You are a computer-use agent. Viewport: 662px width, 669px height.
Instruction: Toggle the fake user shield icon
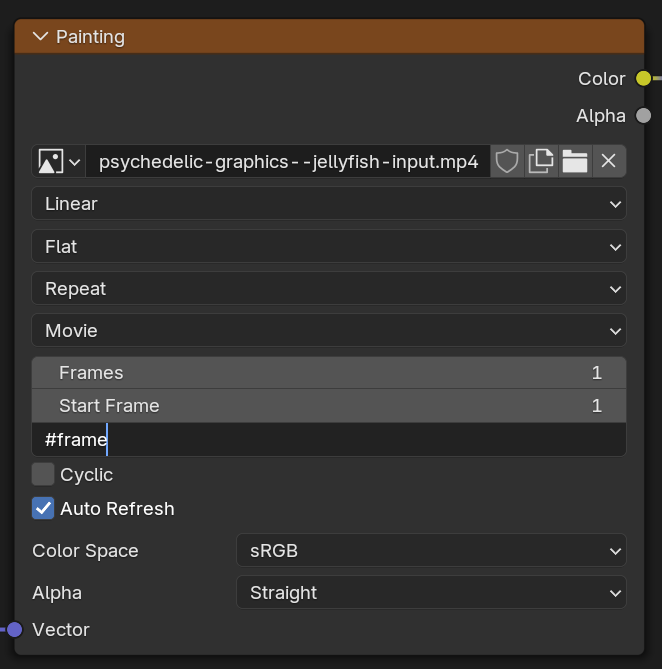(507, 161)
